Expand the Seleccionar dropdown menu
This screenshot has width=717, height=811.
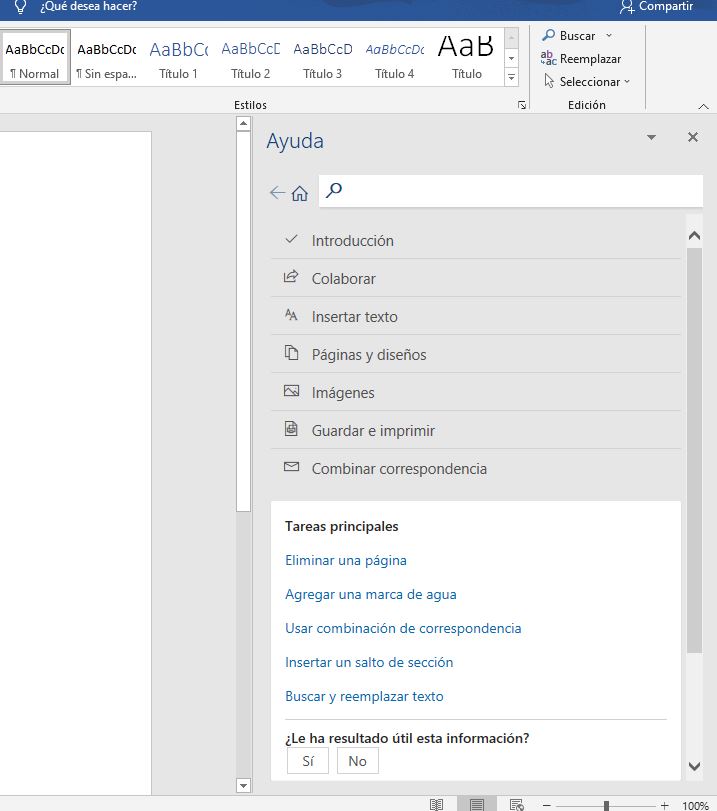coord(627,82)
